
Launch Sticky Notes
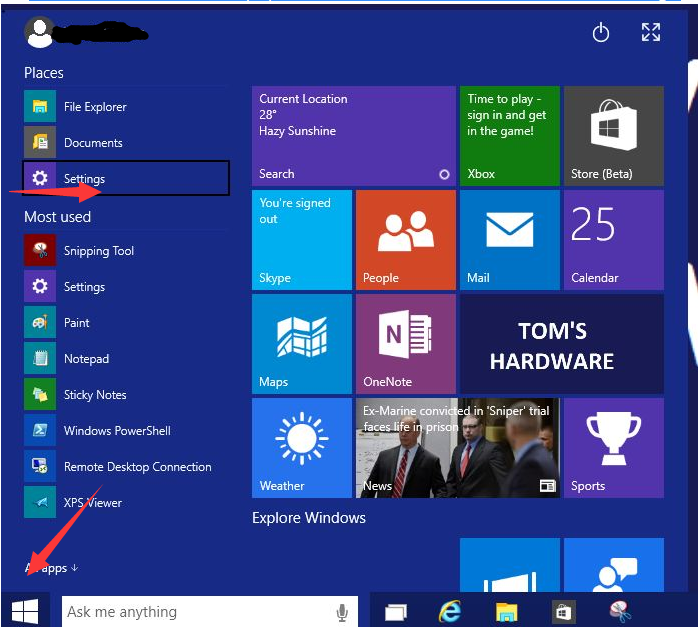coord(126,394)
